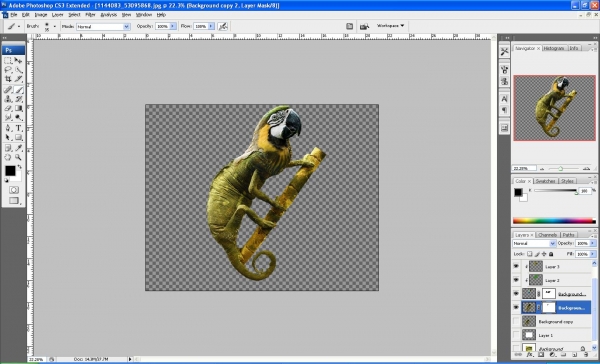Switch to the Histogram tab

[554, 48]
